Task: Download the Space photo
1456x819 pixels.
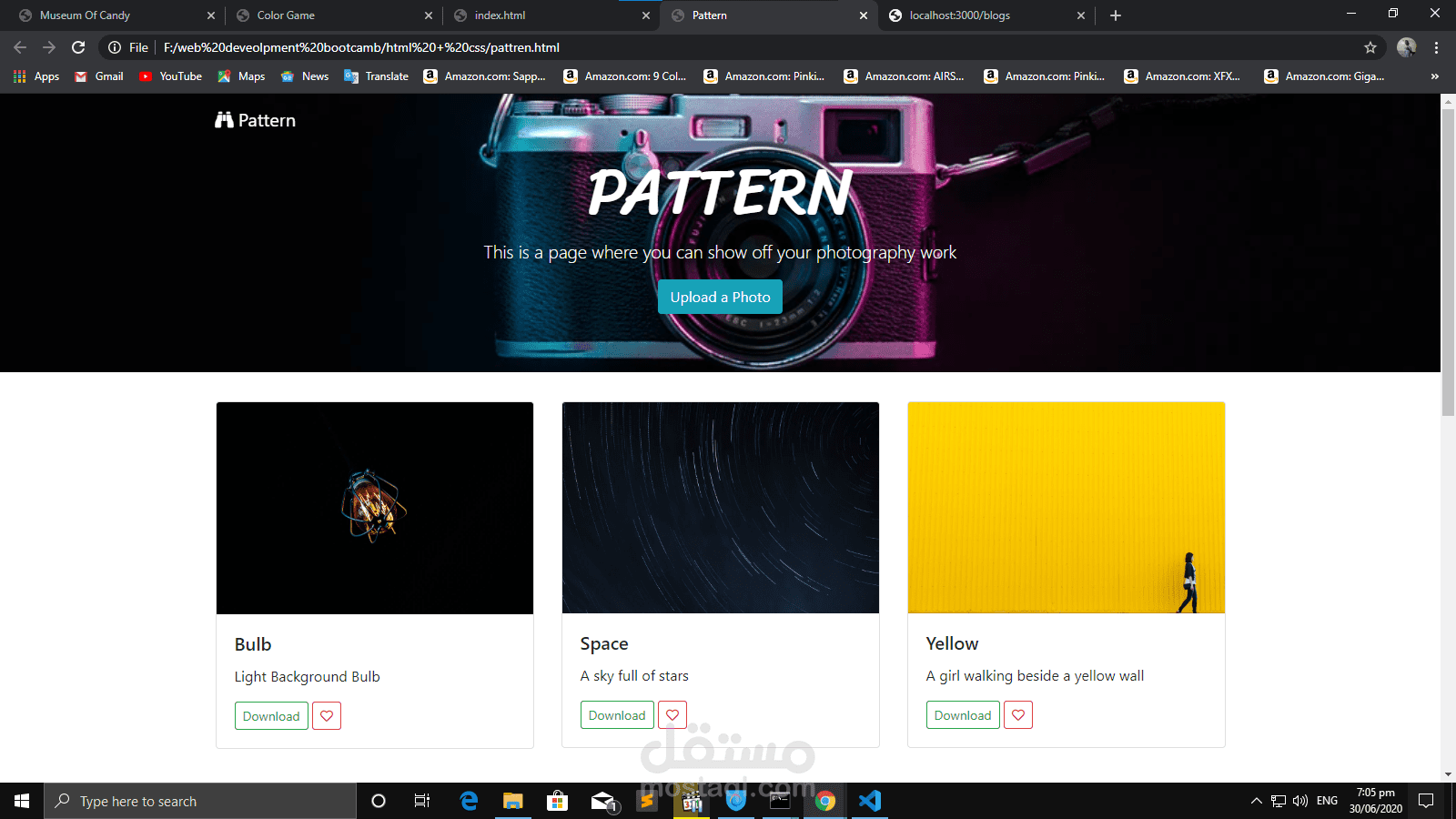Action: pos(617,714)
